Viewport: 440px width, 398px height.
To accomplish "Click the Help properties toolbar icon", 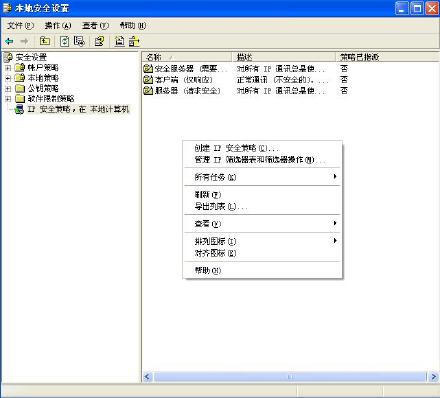I will pos(99,41).
